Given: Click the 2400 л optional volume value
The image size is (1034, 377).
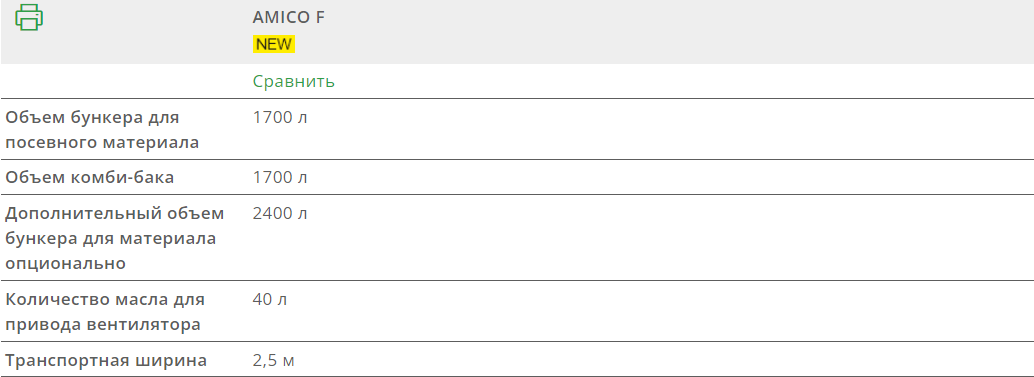Looking at the screenshot, I should click(x=280, y=214).
